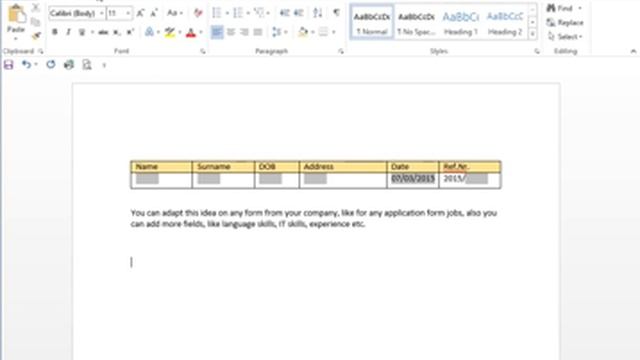640x360 pixels.
Task: Apply paragraph shading paint bucket
Action: pos(303,32)
